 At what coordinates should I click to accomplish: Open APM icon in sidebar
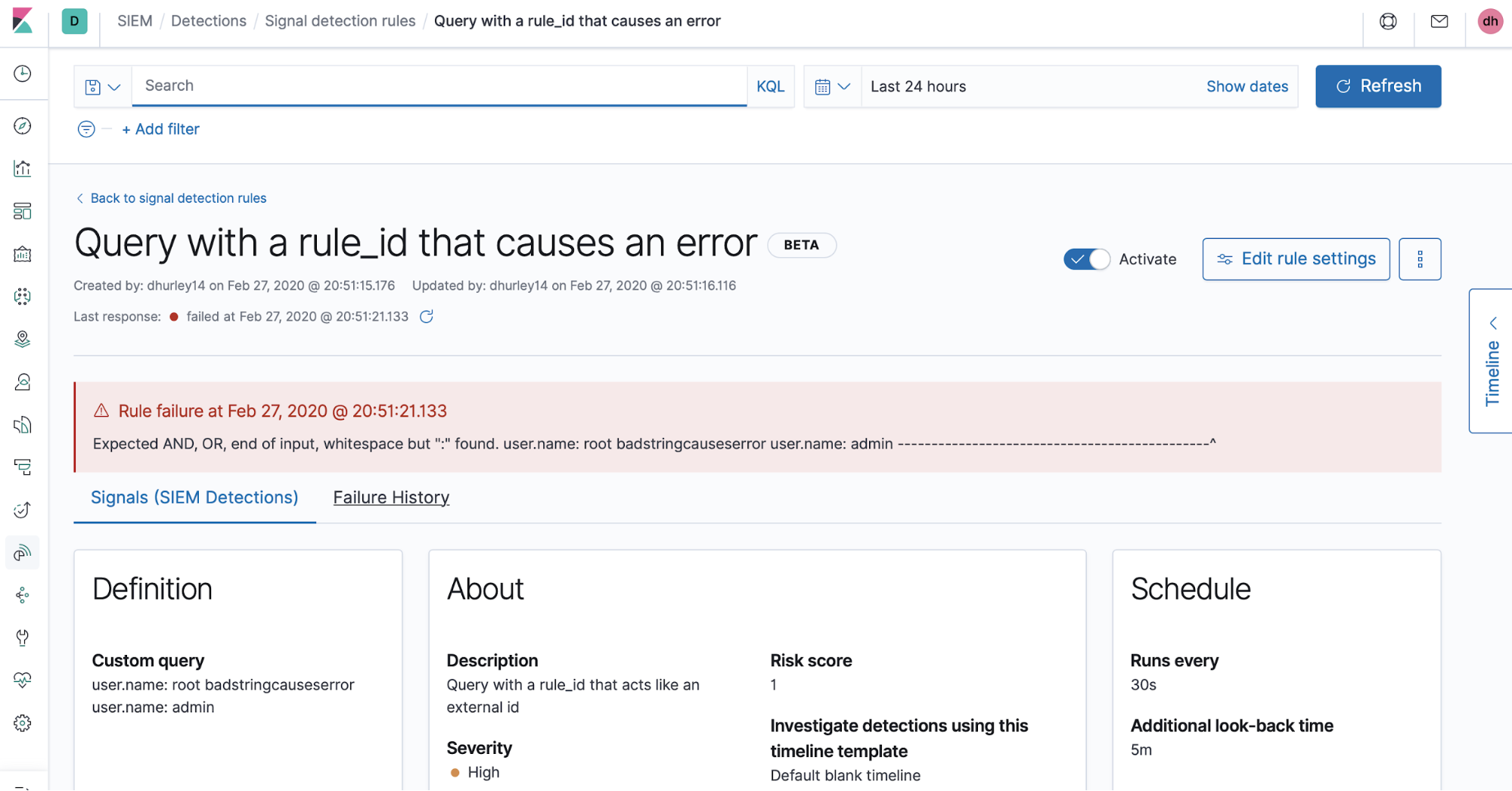click(x=23, y=467)
